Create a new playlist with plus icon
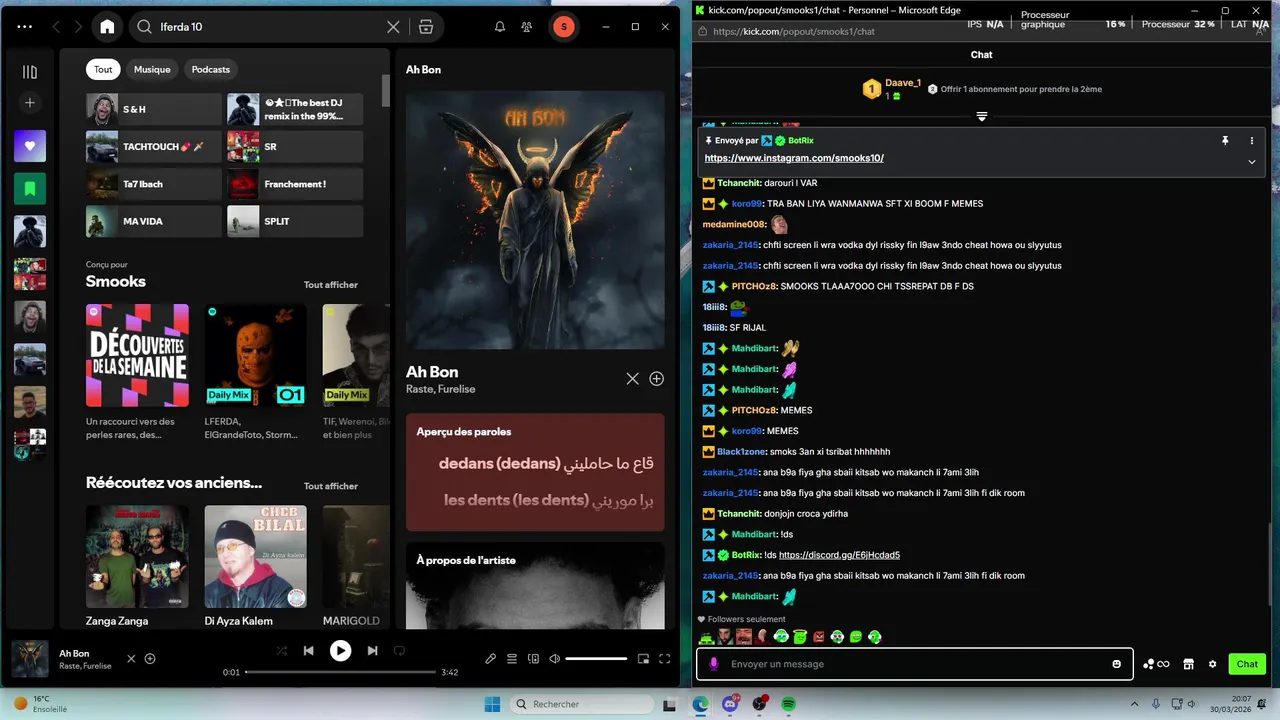Viewport: 1280px width, 720px height. click(x=30, y=103)
